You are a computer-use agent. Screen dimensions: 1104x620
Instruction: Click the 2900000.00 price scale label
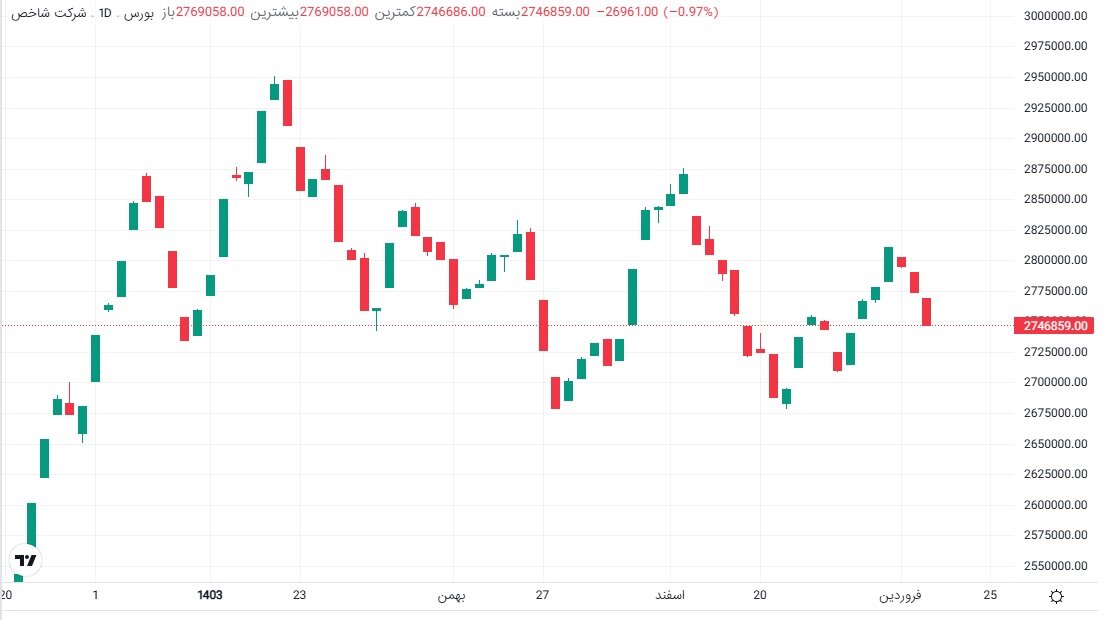tap(1056, 138)
